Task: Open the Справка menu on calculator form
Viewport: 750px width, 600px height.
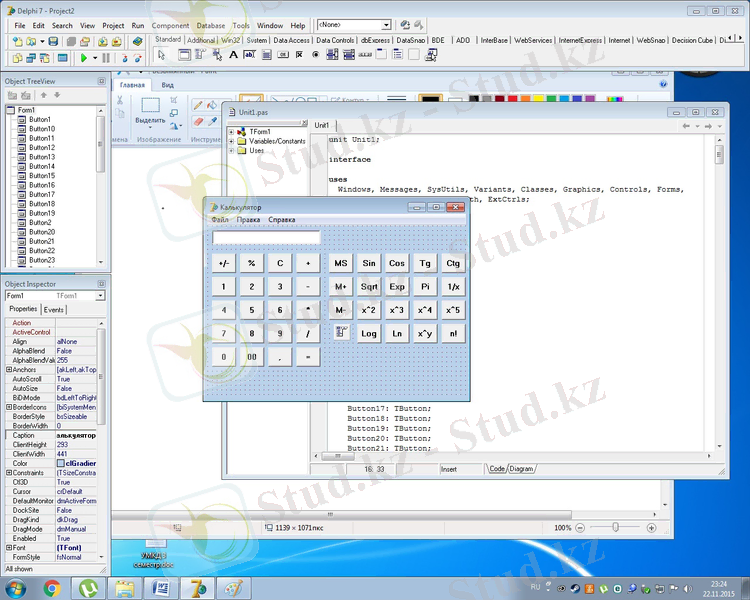Action: click(x=281, y=220)
